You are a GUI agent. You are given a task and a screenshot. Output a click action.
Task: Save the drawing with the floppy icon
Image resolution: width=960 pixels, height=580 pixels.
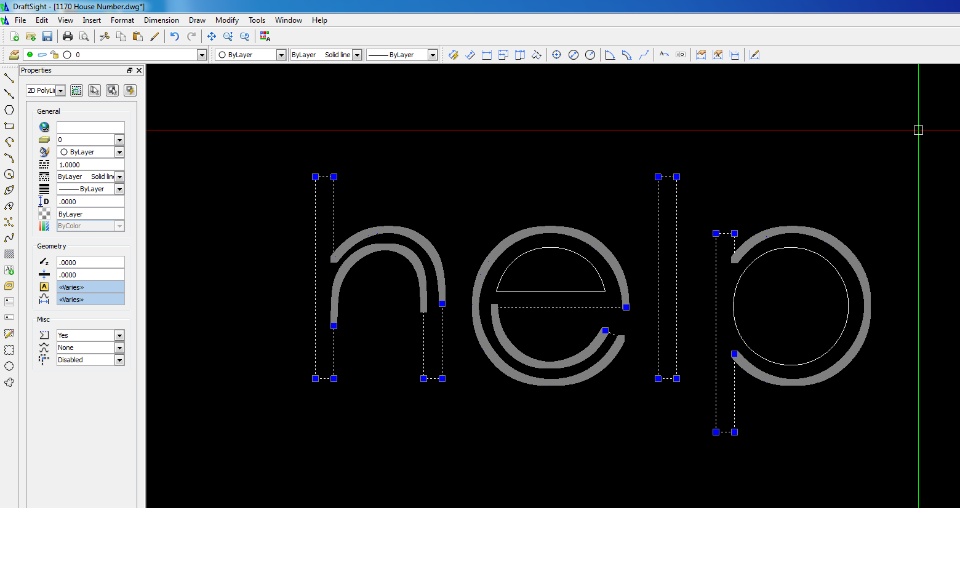[47, 37]
